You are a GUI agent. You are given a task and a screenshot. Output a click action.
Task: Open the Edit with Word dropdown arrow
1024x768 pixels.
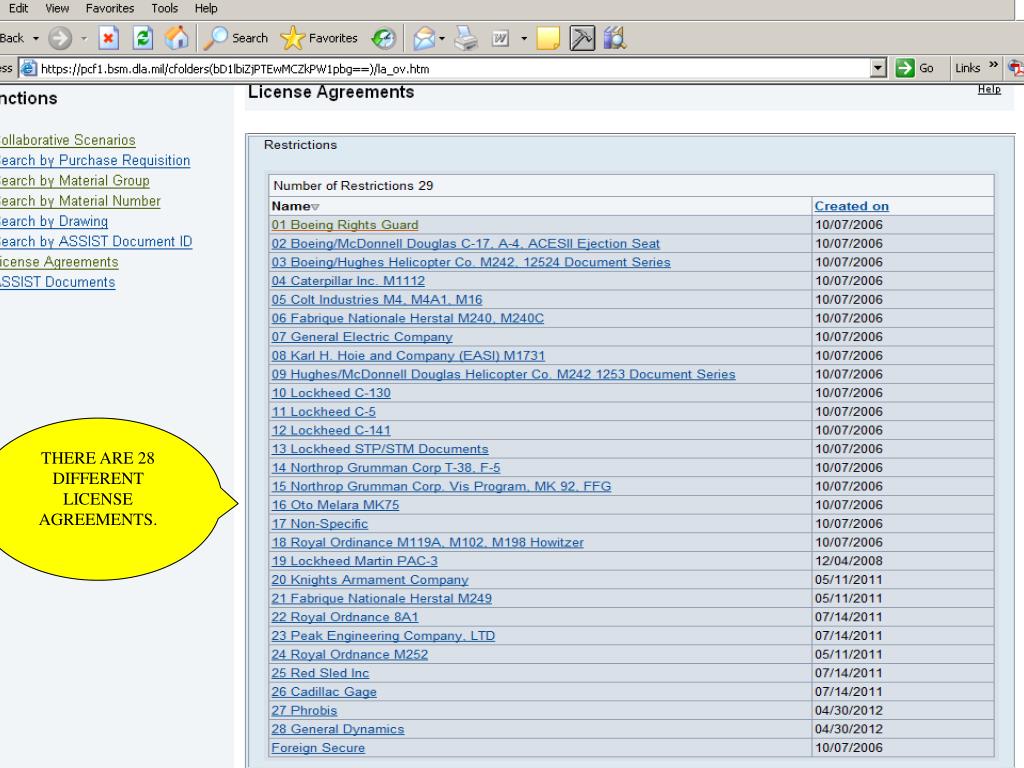pyautogui.click(x=524, y=39)
